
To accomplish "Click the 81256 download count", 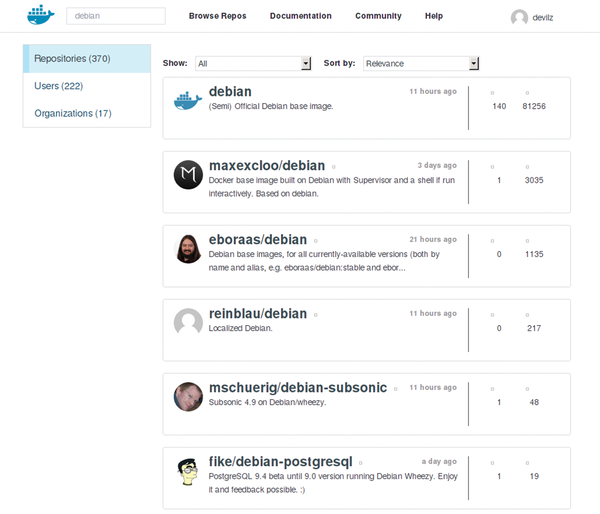I will tap(534, 106).
